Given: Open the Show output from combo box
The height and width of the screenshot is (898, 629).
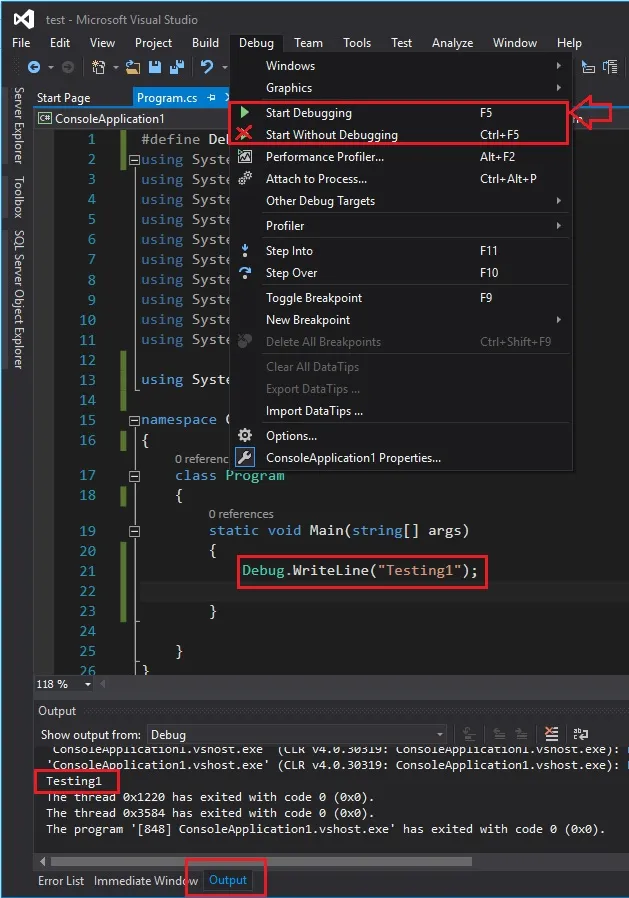Looking at the screenshot, I should (297, 734).
